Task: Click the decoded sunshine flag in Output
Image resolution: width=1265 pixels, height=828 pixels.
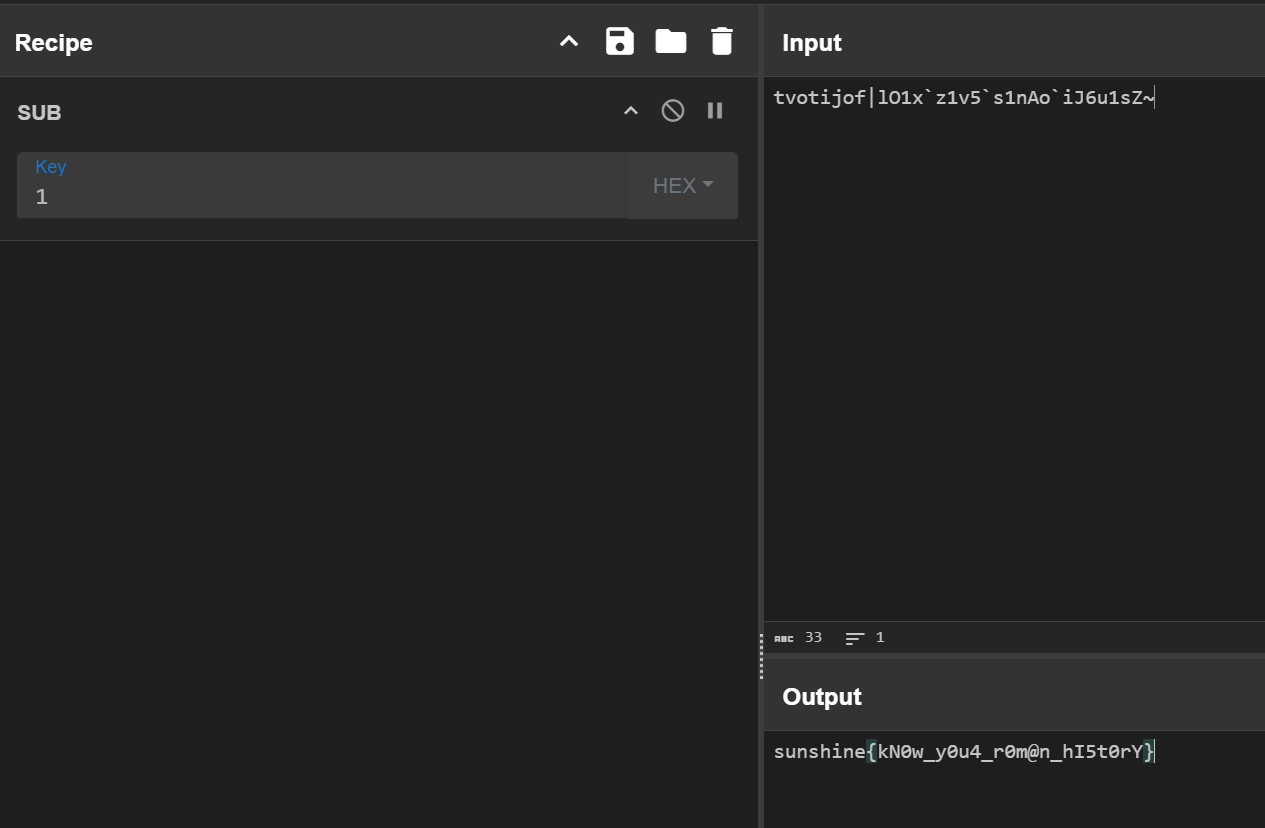Action: click(964, 752)
